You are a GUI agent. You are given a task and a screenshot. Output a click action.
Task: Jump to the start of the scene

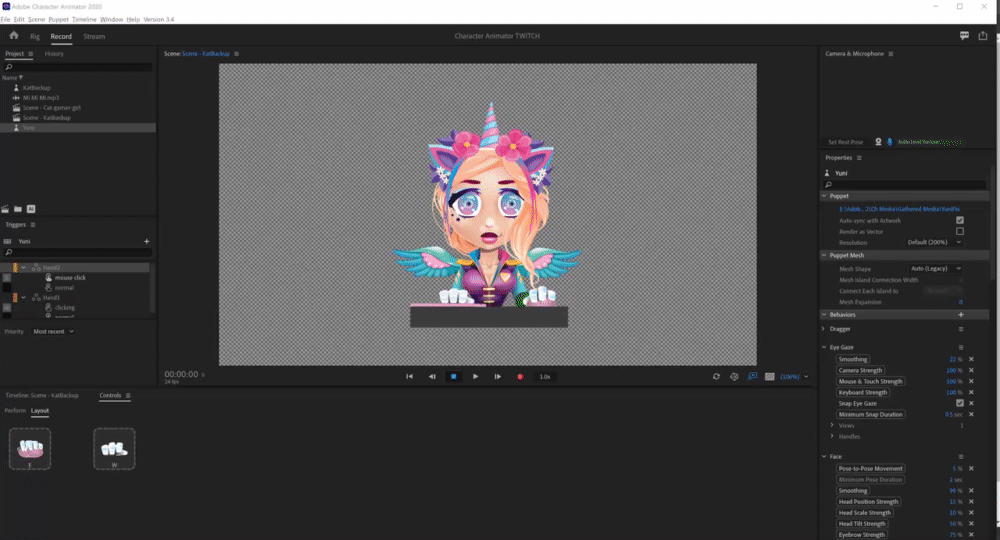409,377
